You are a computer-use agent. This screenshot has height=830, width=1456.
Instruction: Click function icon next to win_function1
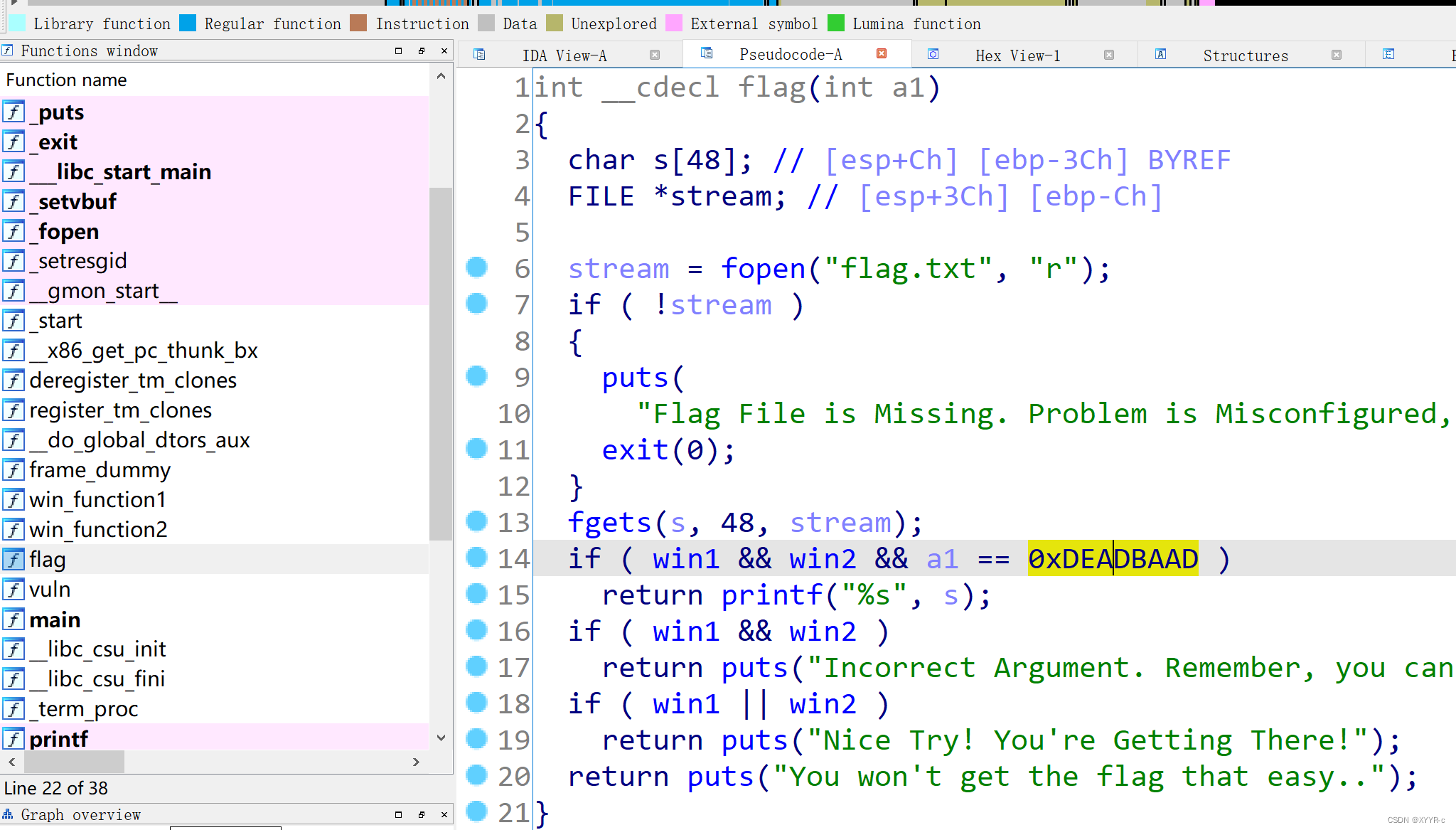(14, 500)
